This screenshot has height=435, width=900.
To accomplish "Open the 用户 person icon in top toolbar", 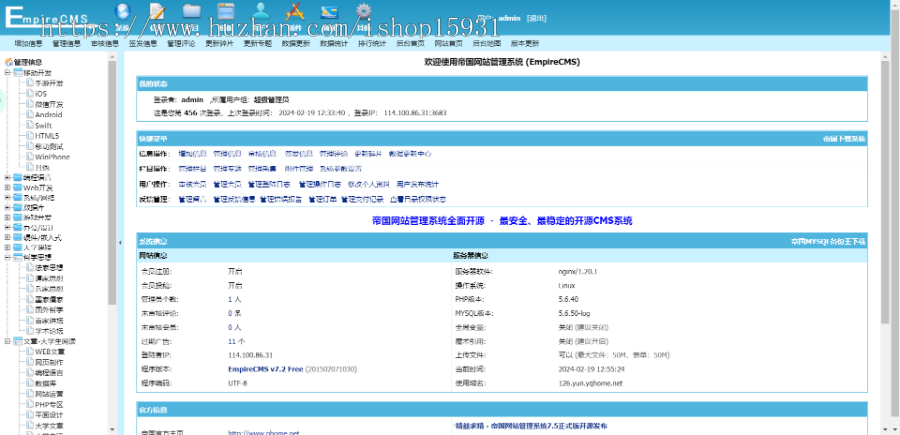I will (x=261, y=11).
